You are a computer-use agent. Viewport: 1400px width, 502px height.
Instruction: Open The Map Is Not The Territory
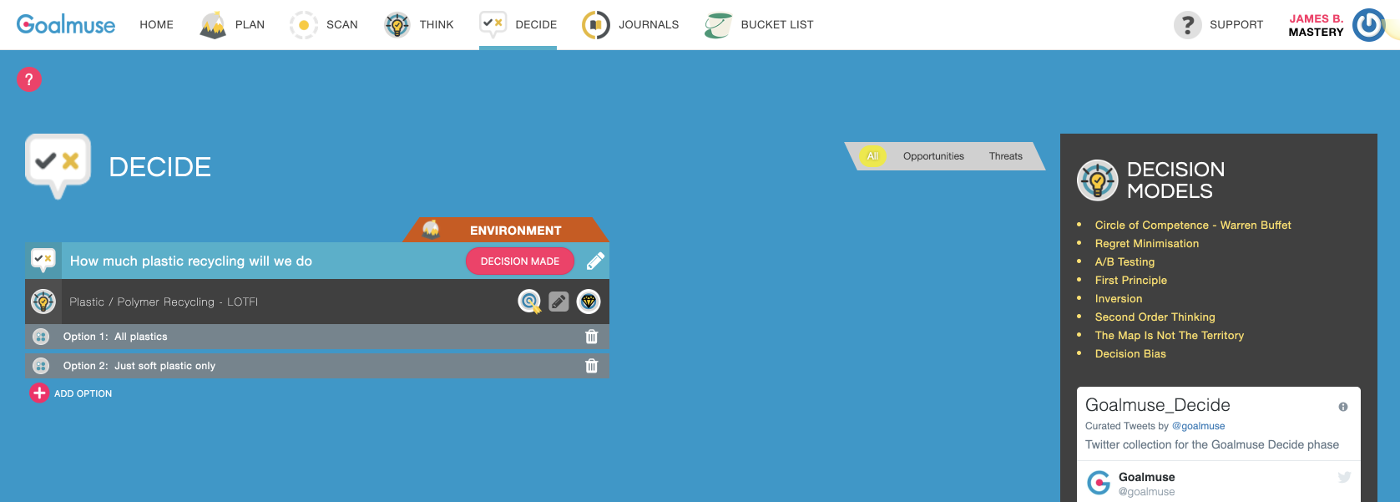pyautogui.click(x=1170, y=335)
